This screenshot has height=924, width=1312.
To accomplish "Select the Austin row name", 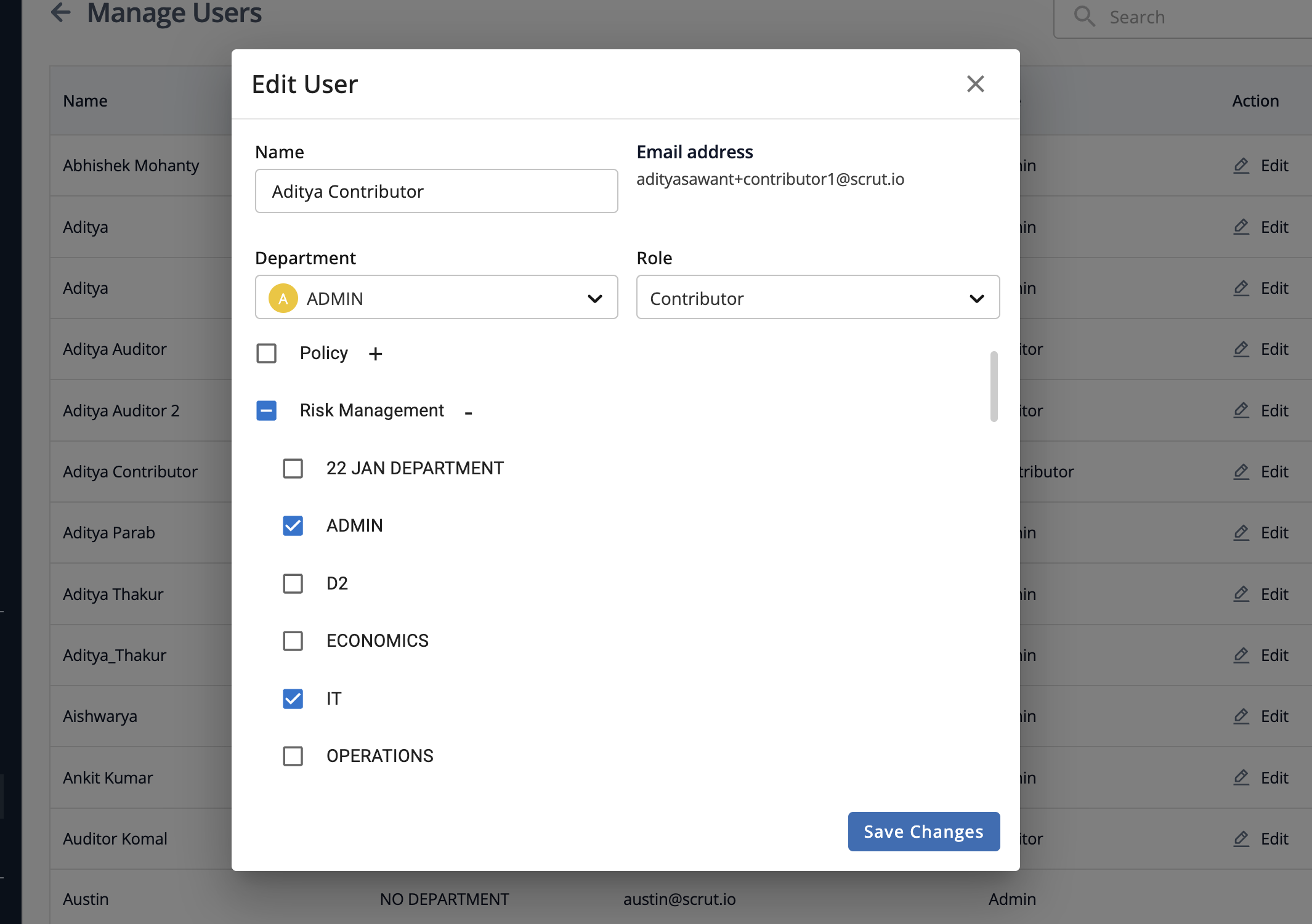I will tap(86, 899).
